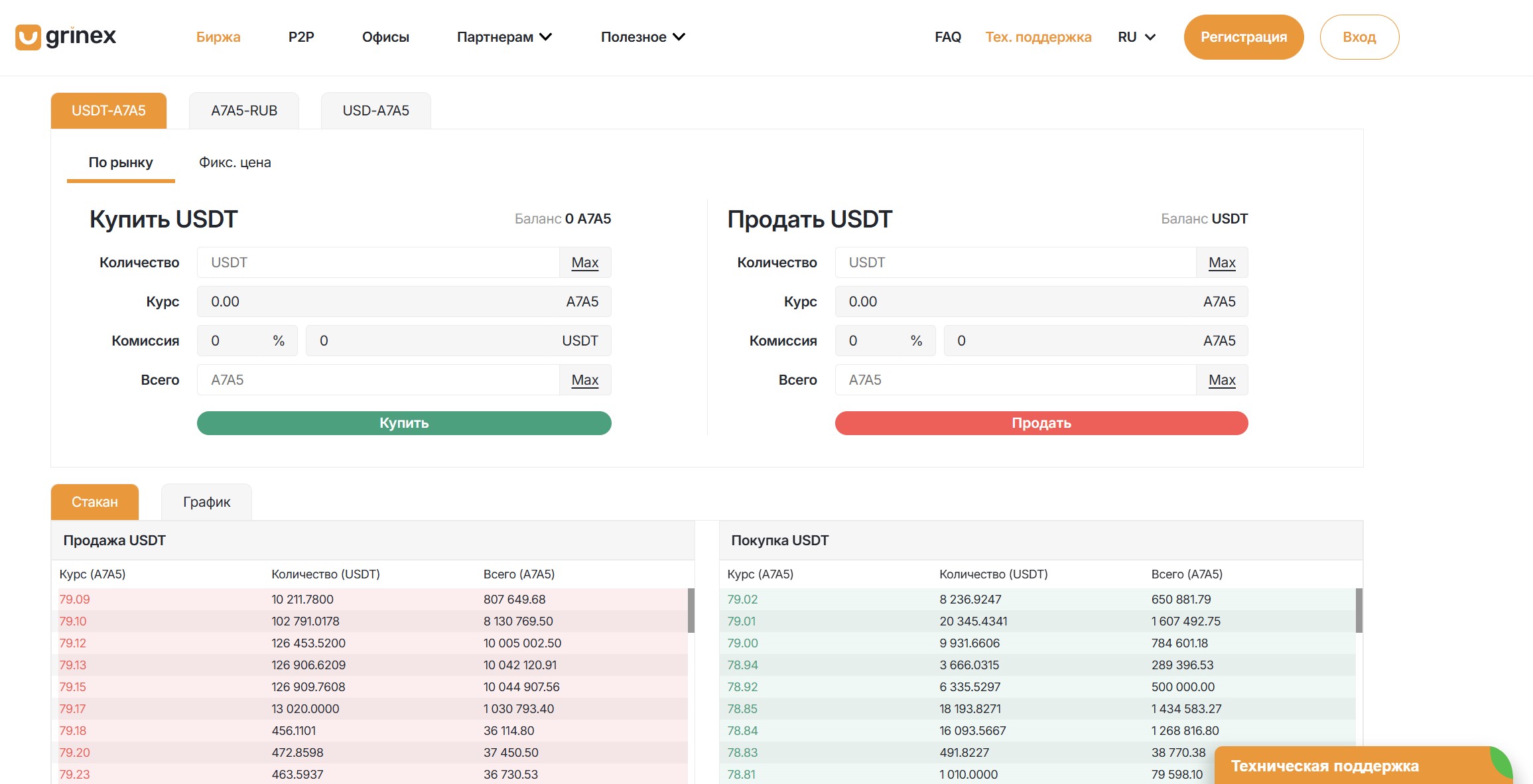Click Max beside sell Всего field
Screen dimensions: 1533x784
coord(1221,380)
